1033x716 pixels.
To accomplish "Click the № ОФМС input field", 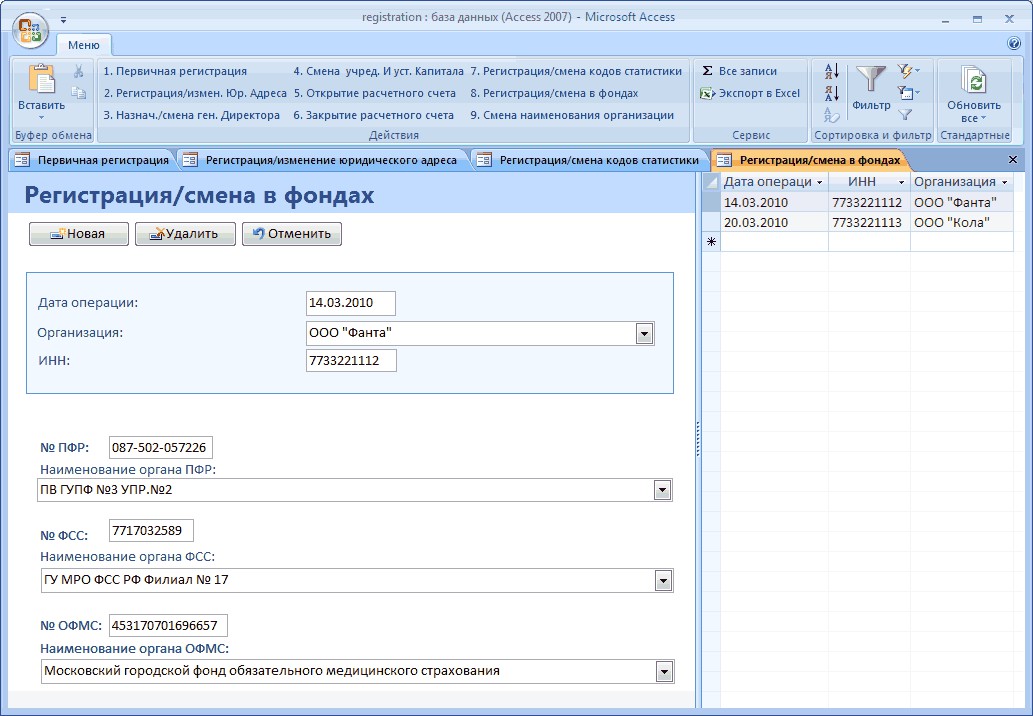I will (168, 626).
